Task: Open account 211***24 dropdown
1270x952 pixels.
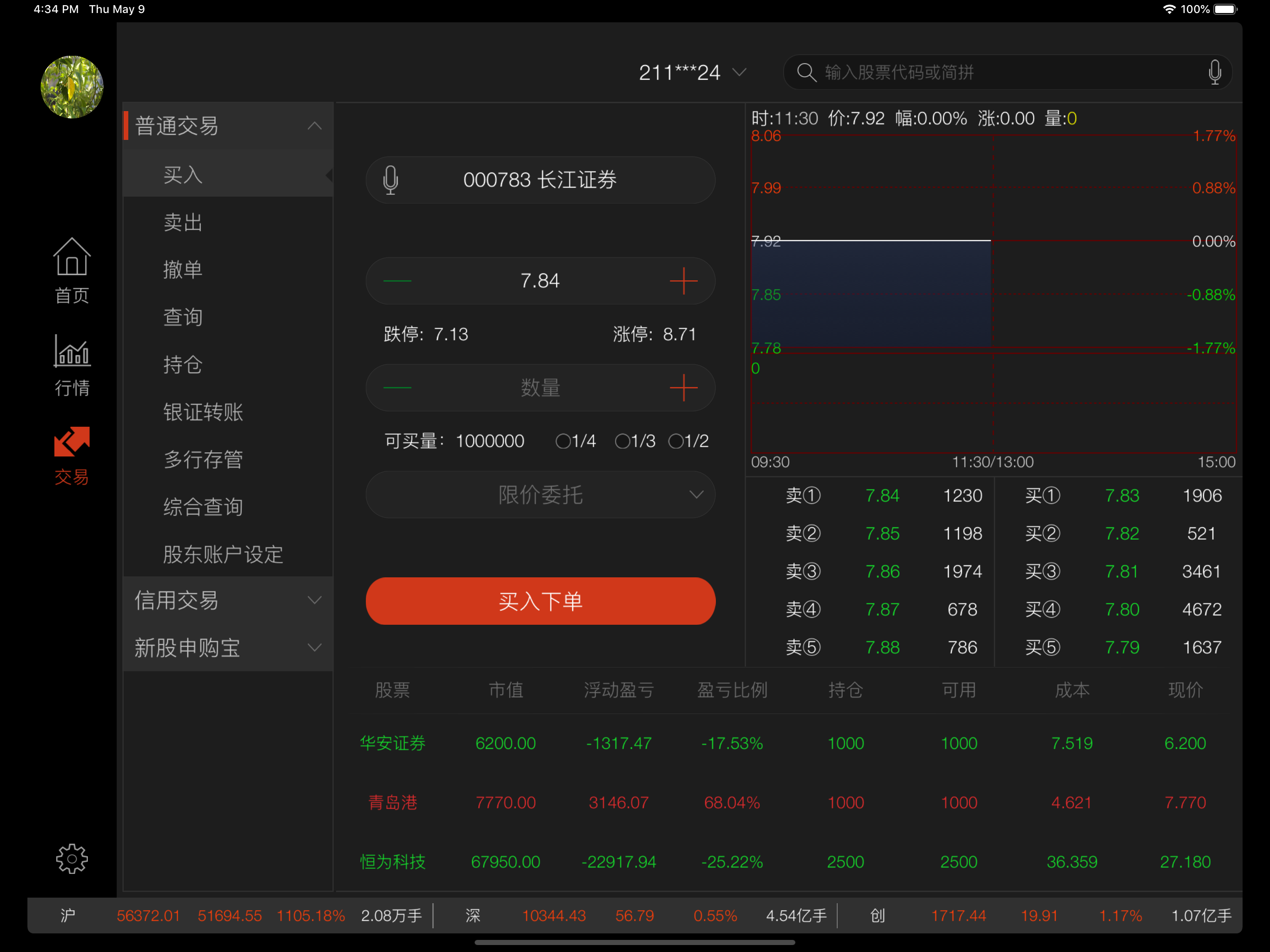Action: 693,73
